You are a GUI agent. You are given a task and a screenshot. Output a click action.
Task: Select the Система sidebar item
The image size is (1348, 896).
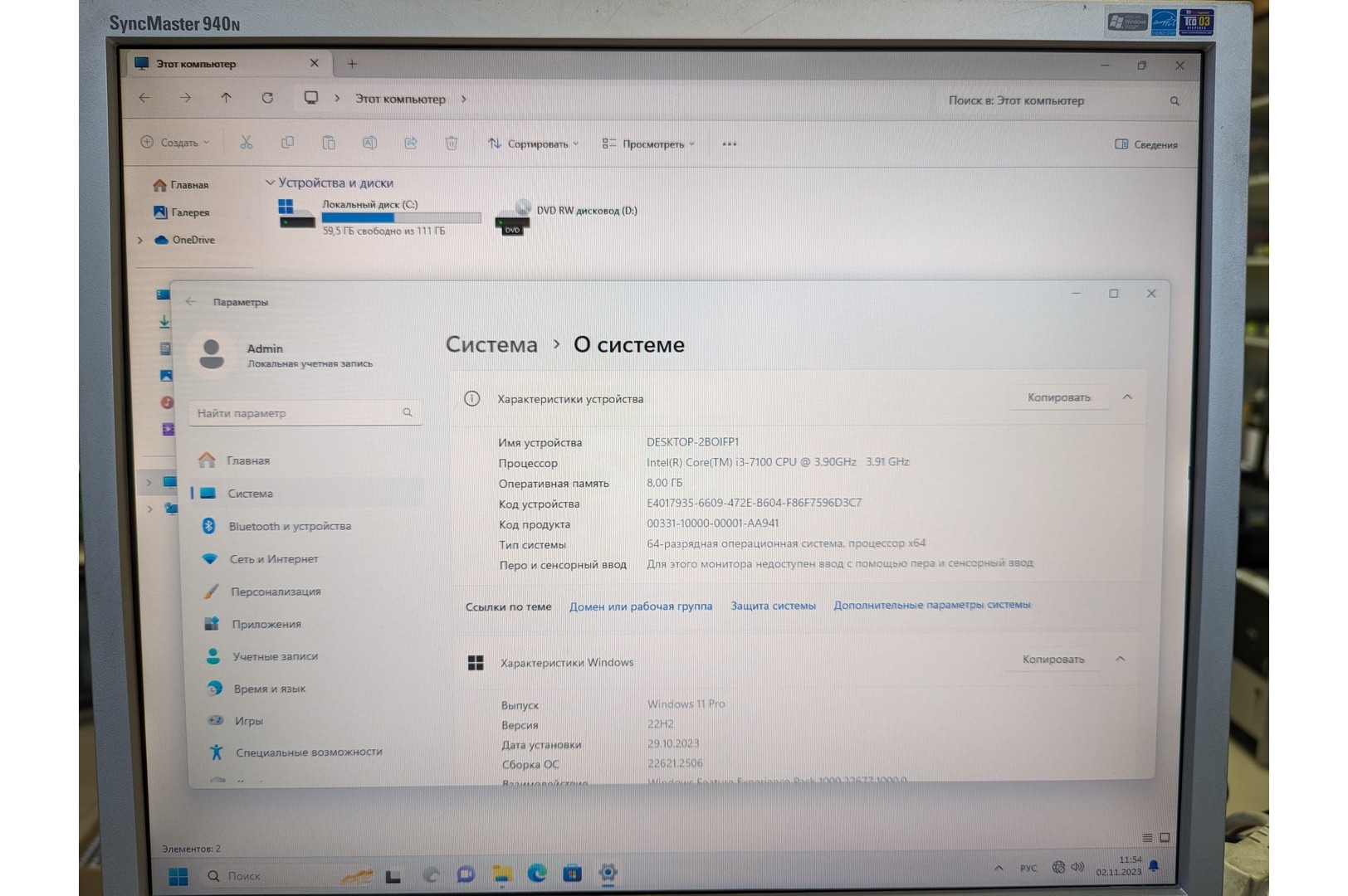point(307,493)
